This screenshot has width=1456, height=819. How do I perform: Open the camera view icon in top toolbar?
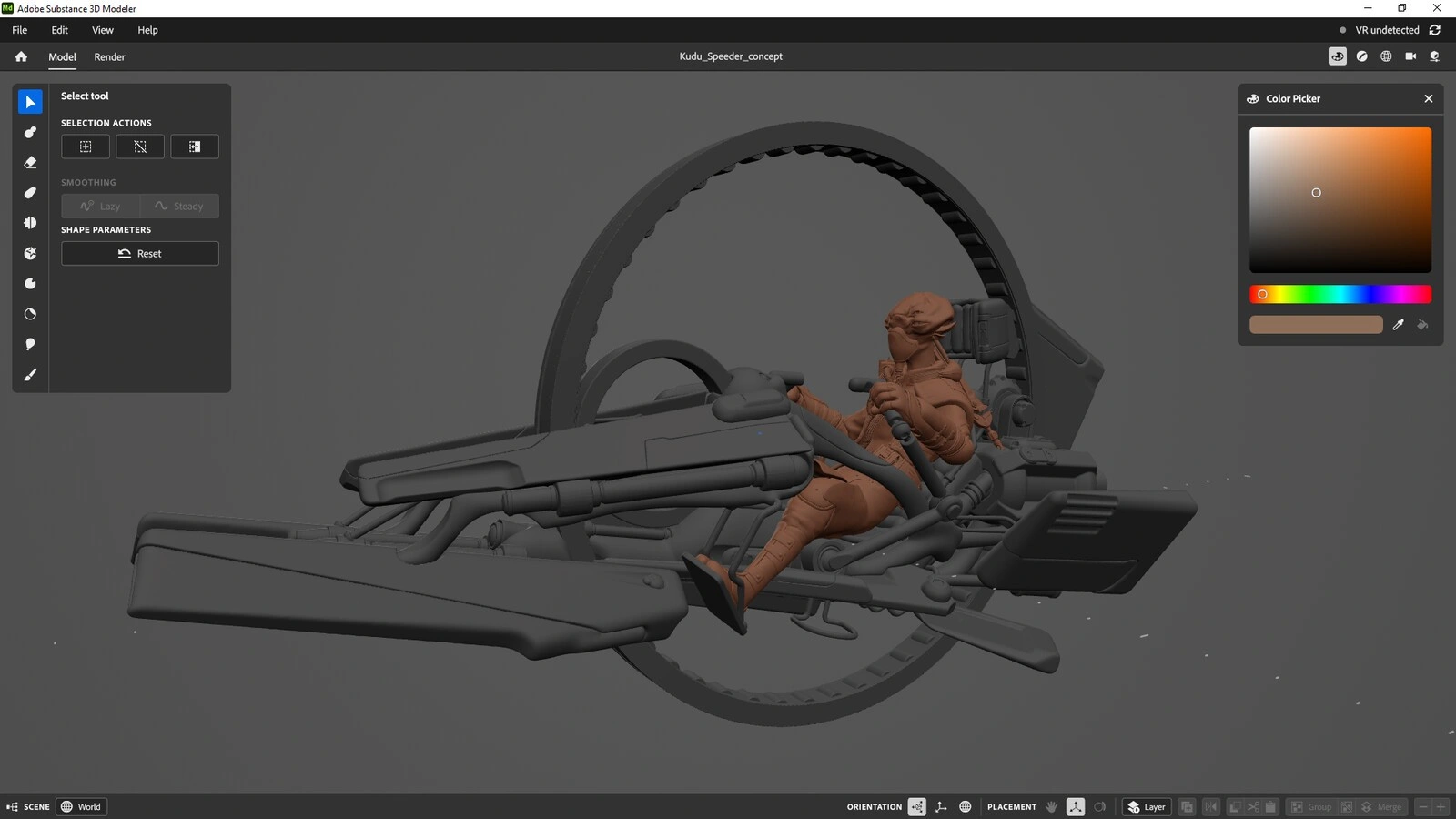[1410, 56]
